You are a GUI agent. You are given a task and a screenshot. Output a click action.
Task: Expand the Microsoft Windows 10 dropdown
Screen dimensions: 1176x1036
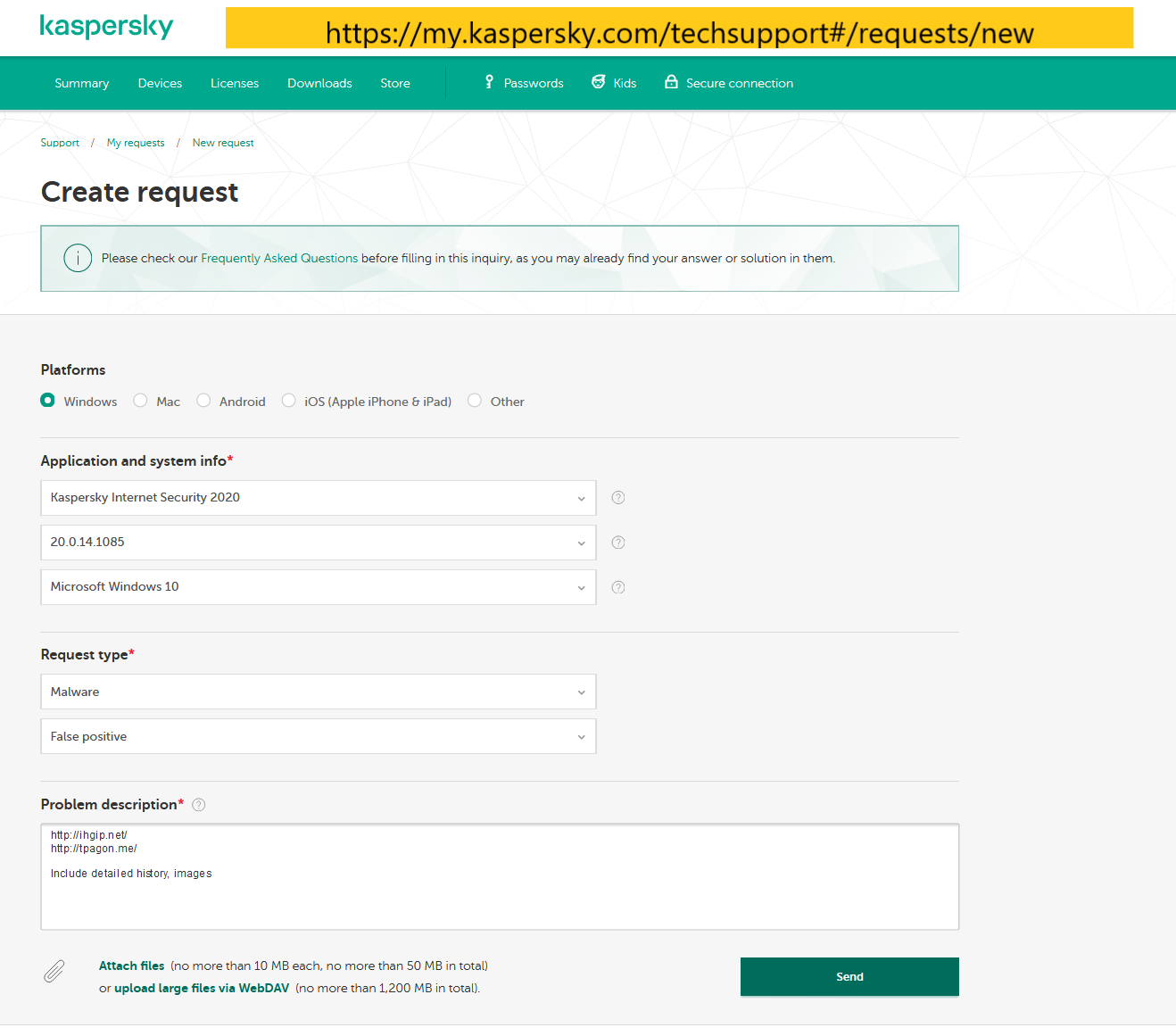[x=319, y=587]
